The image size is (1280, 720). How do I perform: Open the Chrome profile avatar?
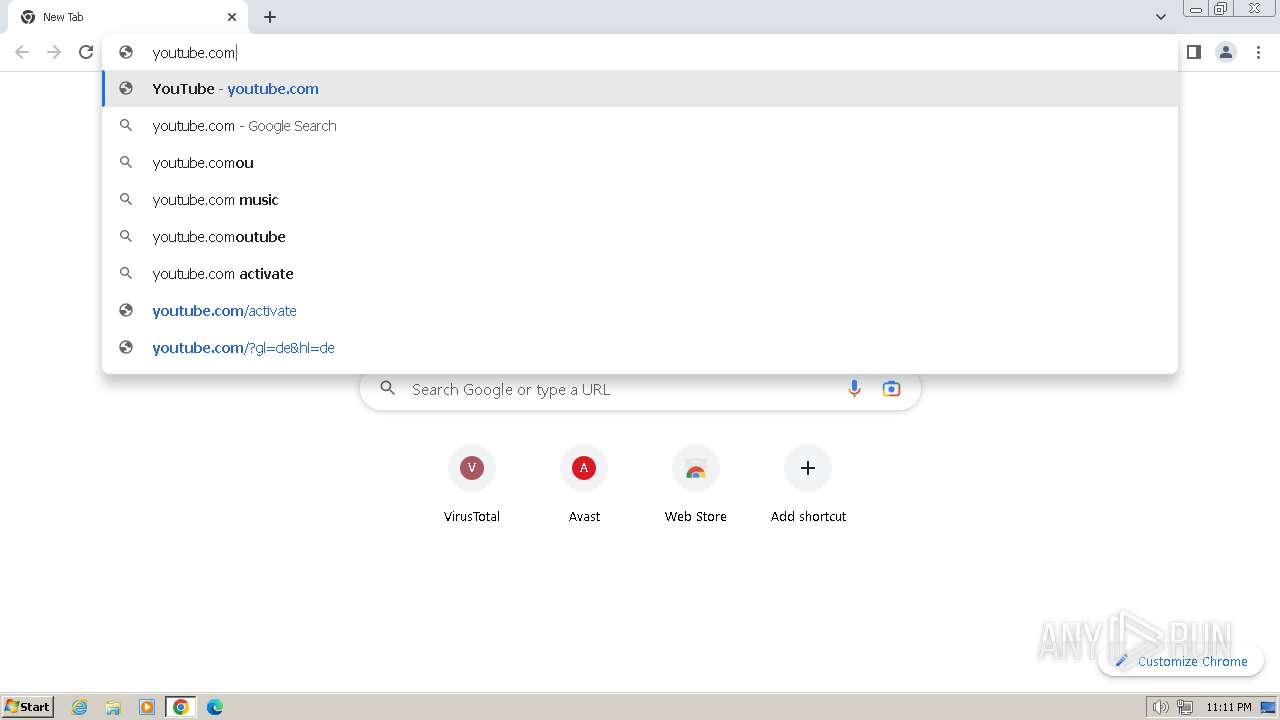1226,52
